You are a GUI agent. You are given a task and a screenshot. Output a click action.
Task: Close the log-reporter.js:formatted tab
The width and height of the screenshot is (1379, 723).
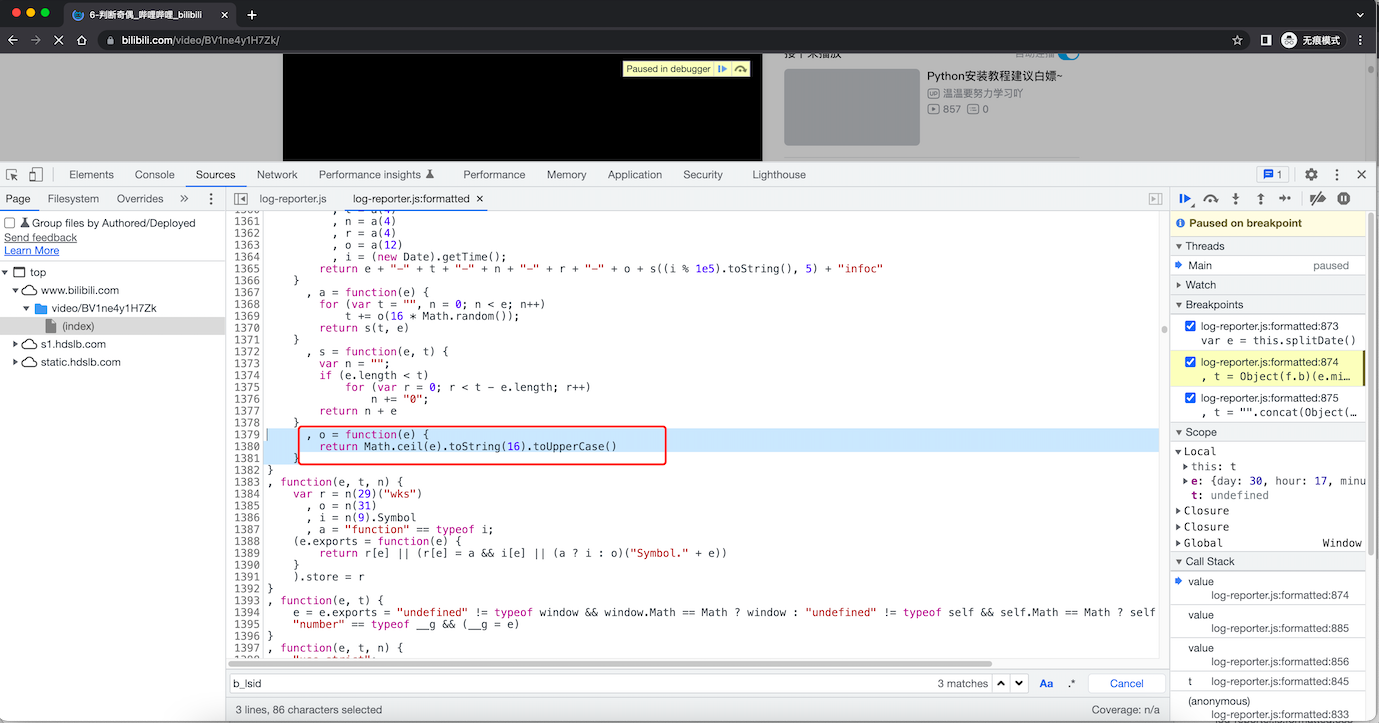click(x=480, y=199)
